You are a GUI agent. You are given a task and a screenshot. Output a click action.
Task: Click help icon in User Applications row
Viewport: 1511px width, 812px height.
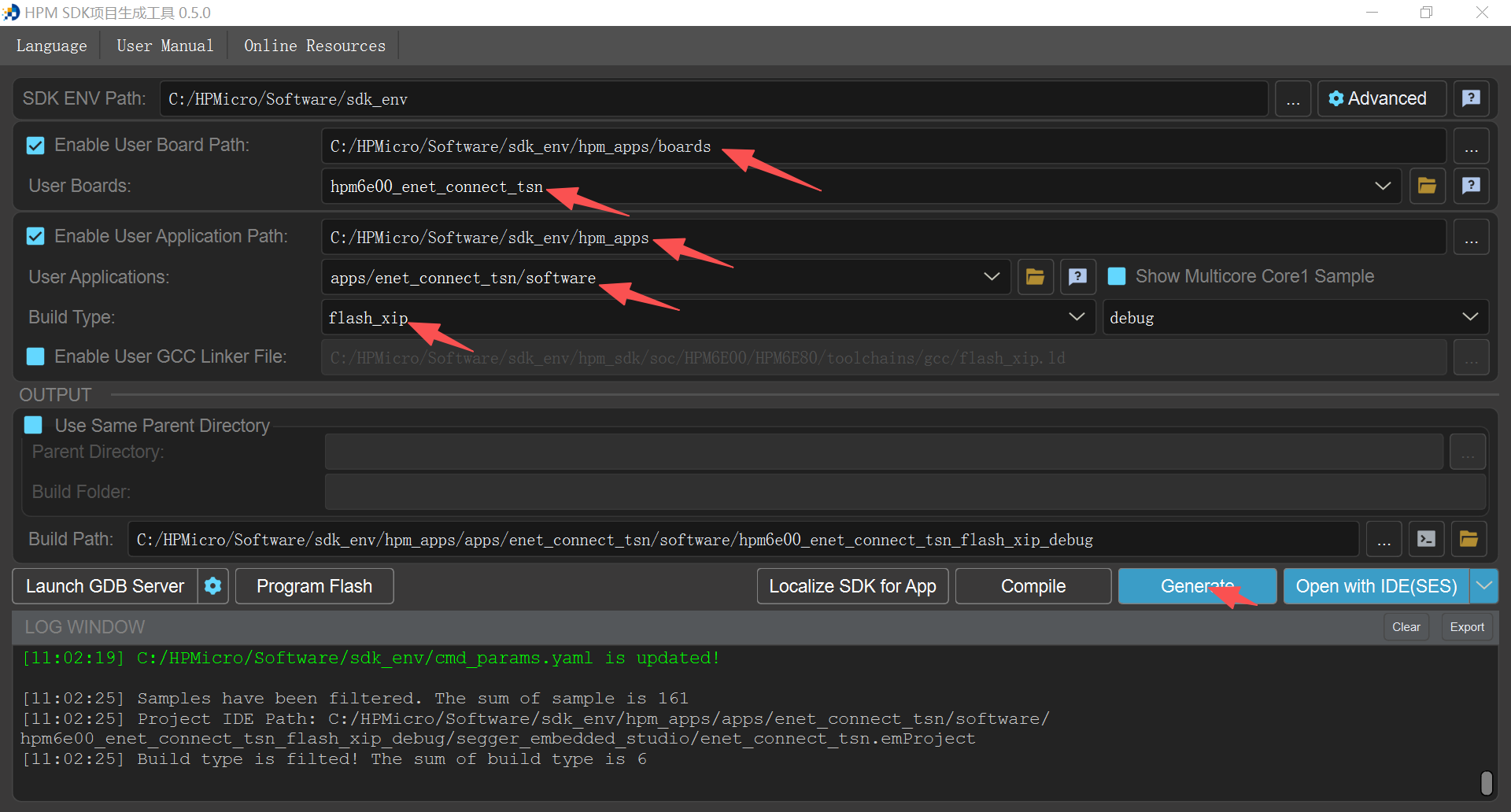pyautogui.click(x=1077, y=277)
